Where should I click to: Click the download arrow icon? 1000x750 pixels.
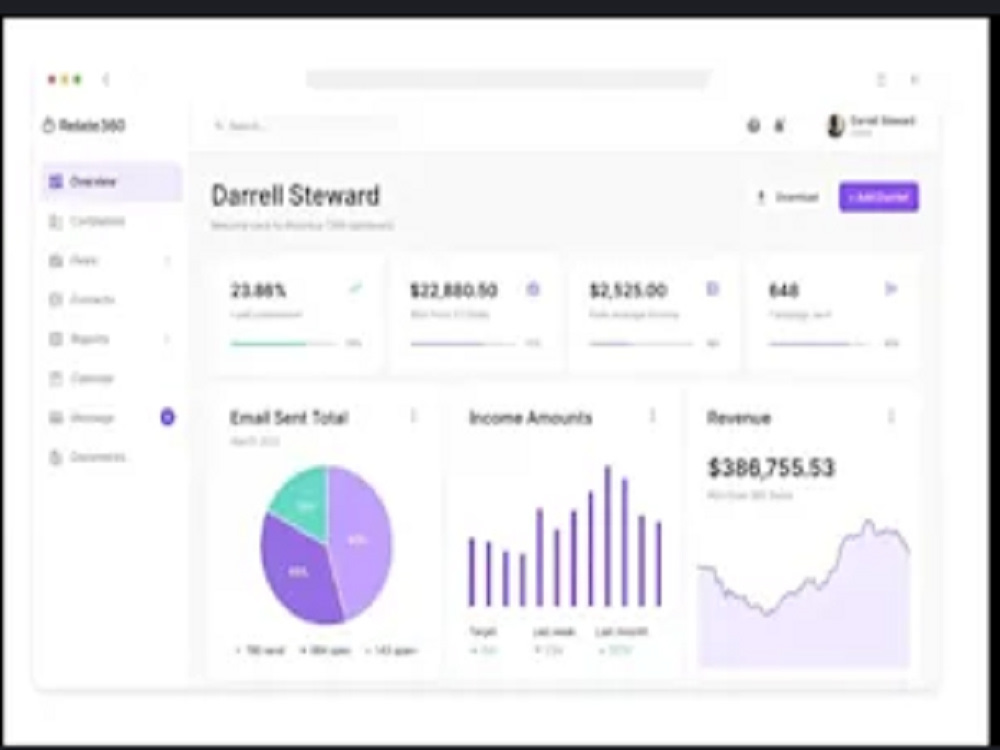pos(760,197)
